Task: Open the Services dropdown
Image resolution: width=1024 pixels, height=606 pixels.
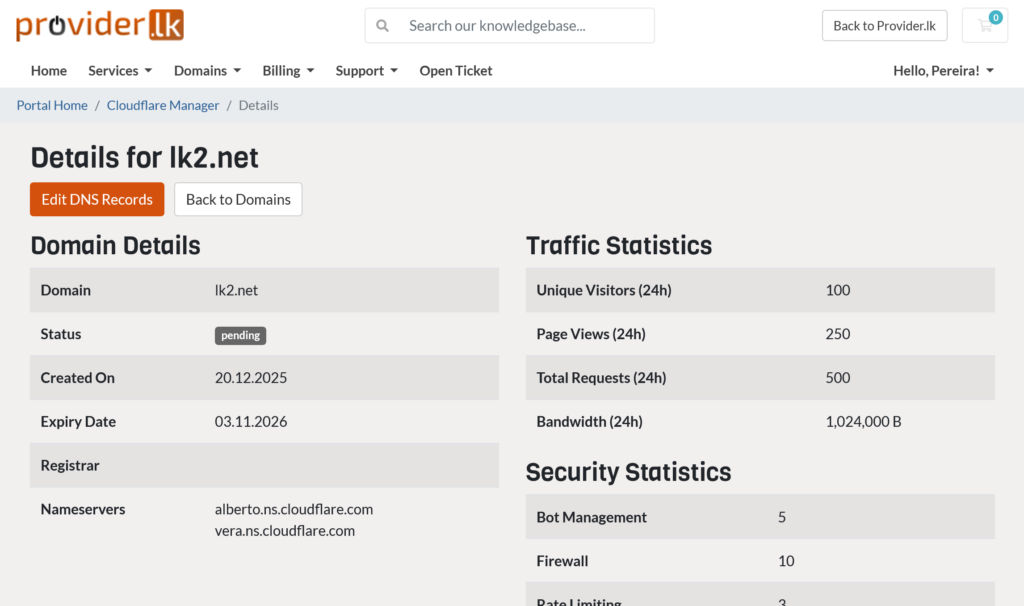Action: (119, 71)
